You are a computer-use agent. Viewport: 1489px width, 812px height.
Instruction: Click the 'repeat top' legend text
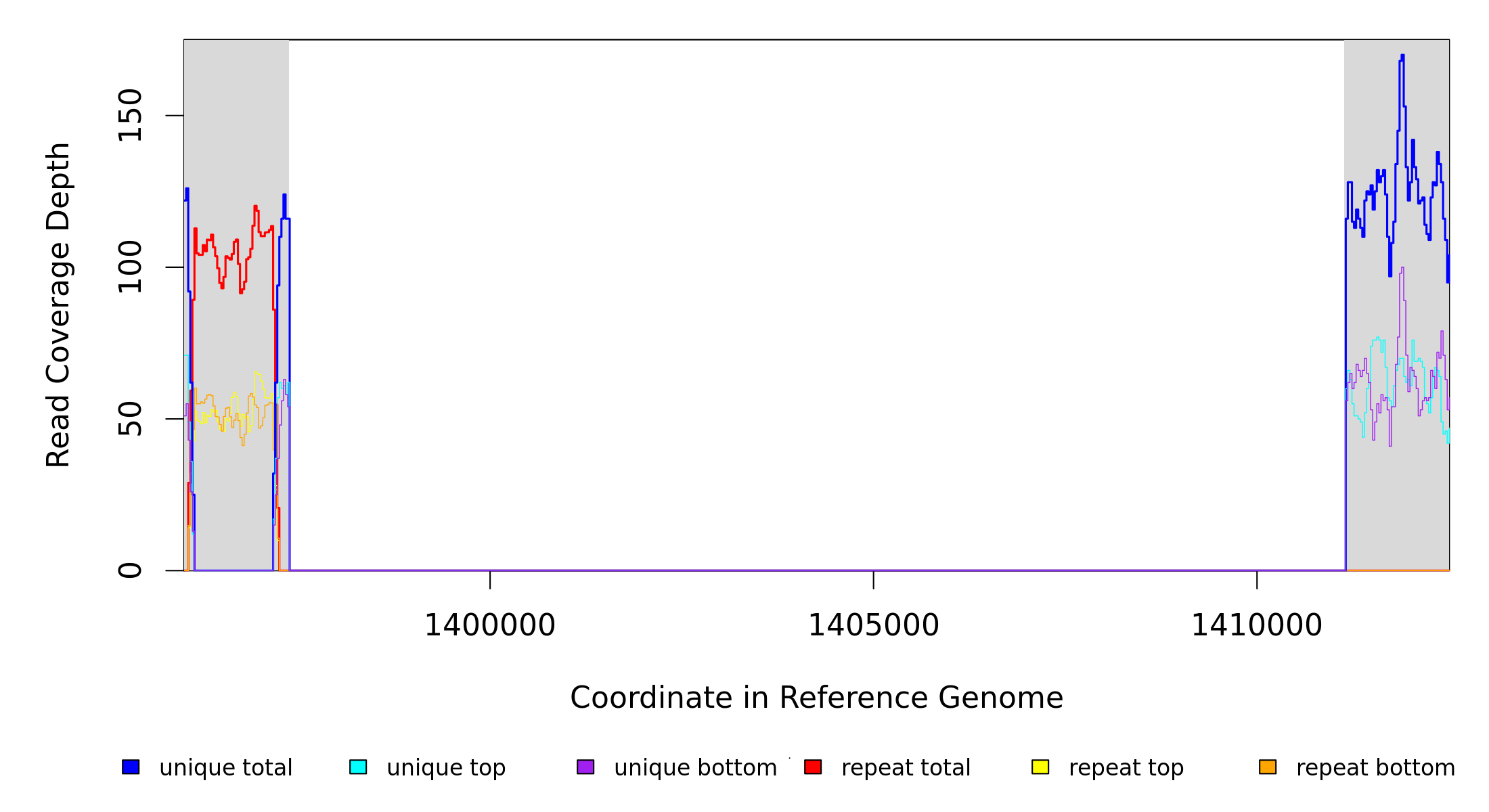1126,768
